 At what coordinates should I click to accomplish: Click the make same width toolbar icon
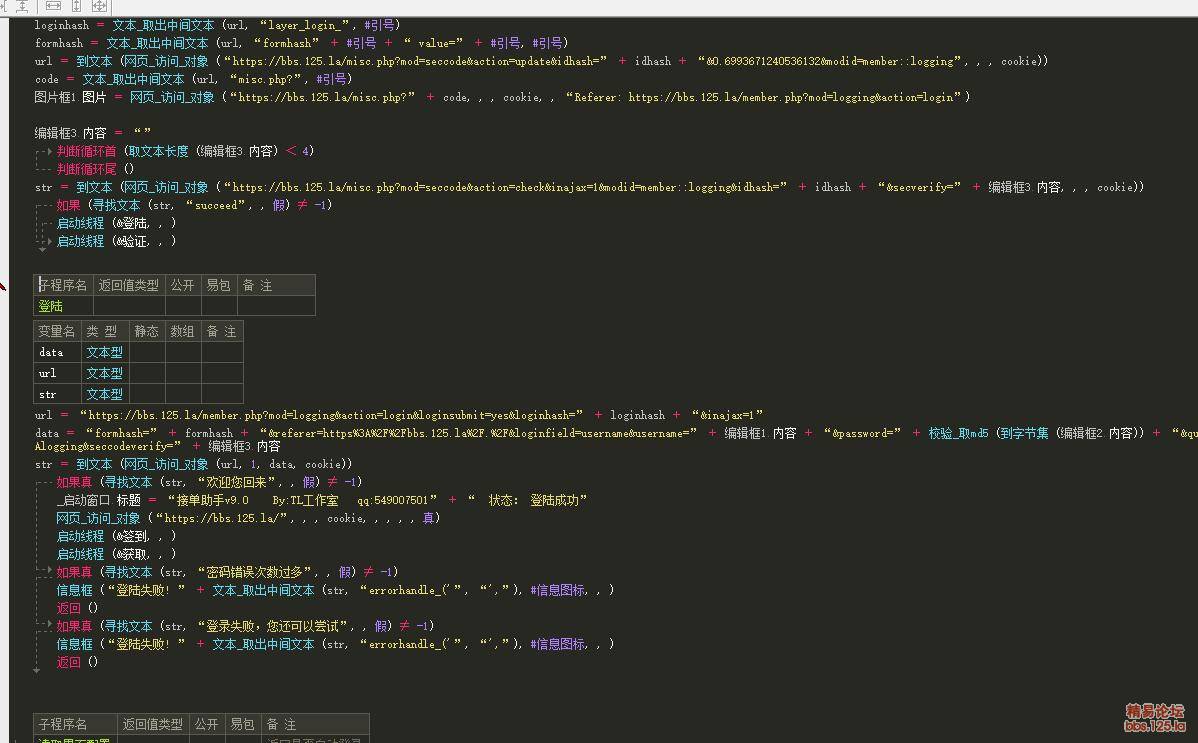click(53, 6)
